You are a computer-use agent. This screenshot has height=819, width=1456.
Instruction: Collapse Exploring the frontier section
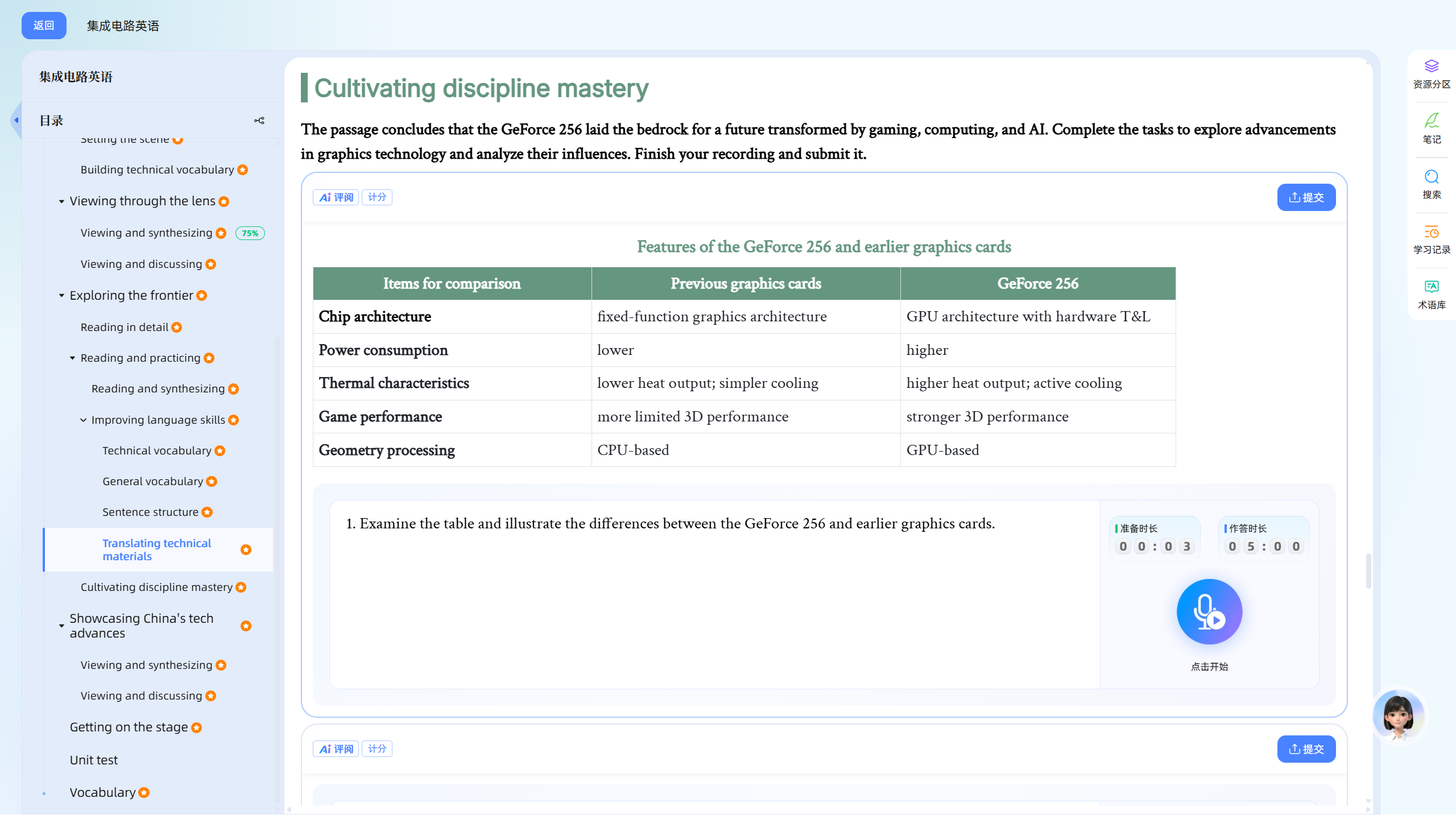coord(61,296)
